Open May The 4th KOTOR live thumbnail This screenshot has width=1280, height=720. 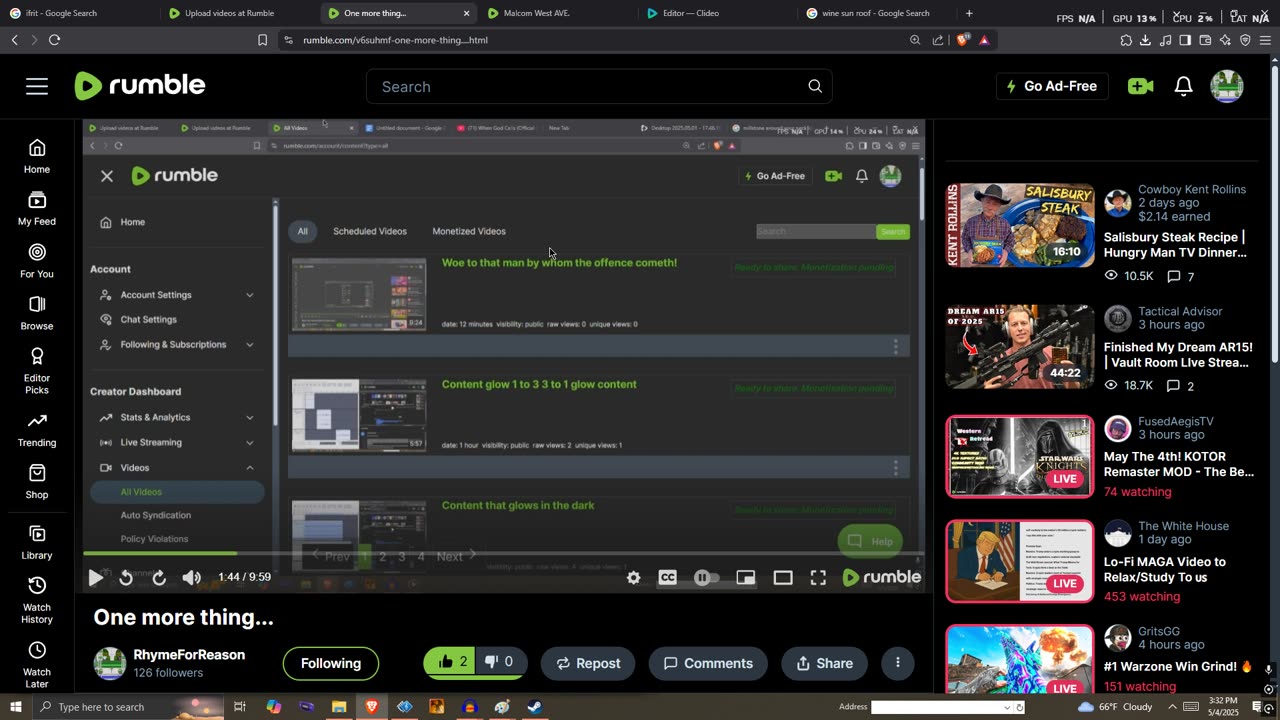click(1020, 457)
